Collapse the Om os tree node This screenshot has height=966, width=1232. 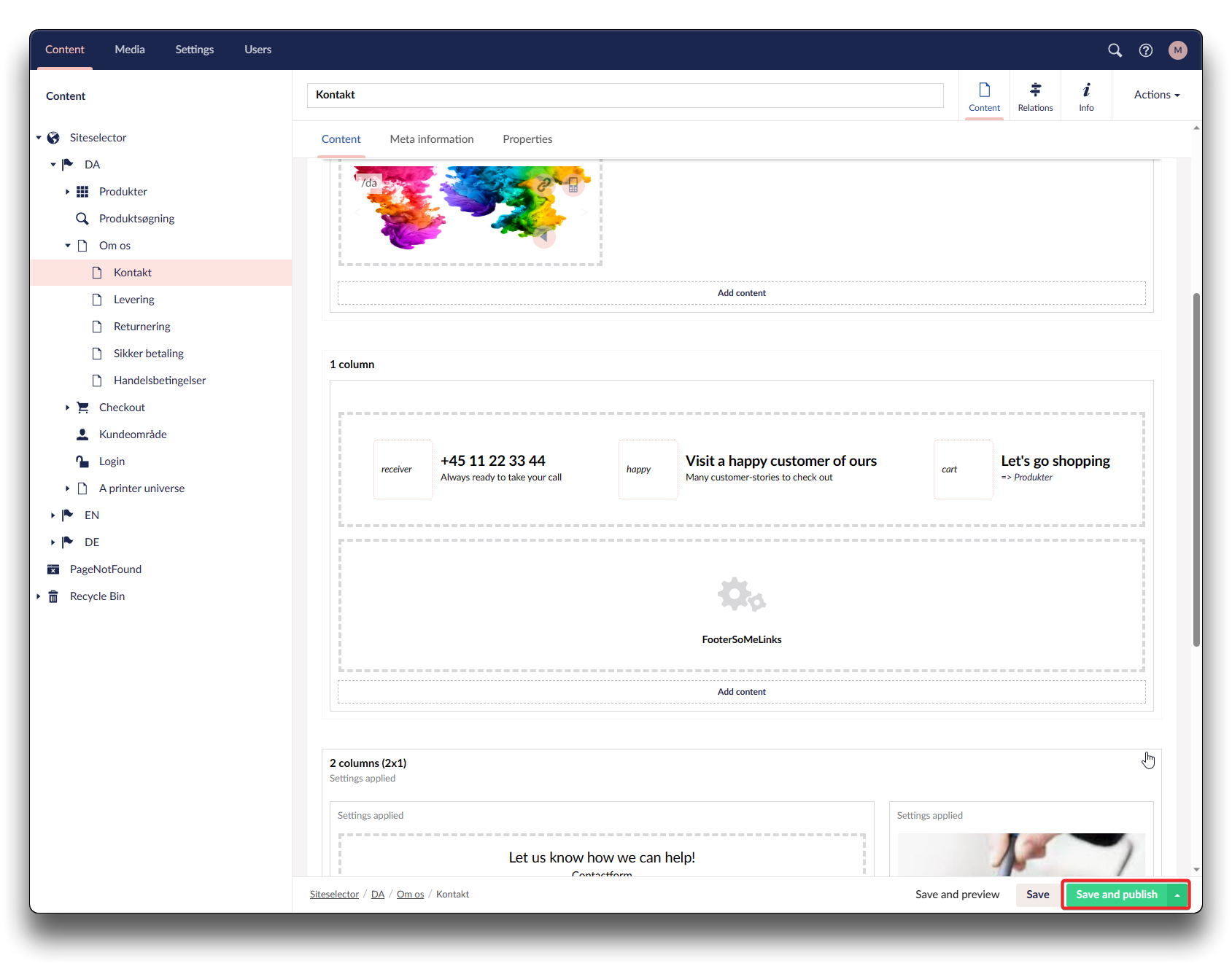[x=68, y=246]
